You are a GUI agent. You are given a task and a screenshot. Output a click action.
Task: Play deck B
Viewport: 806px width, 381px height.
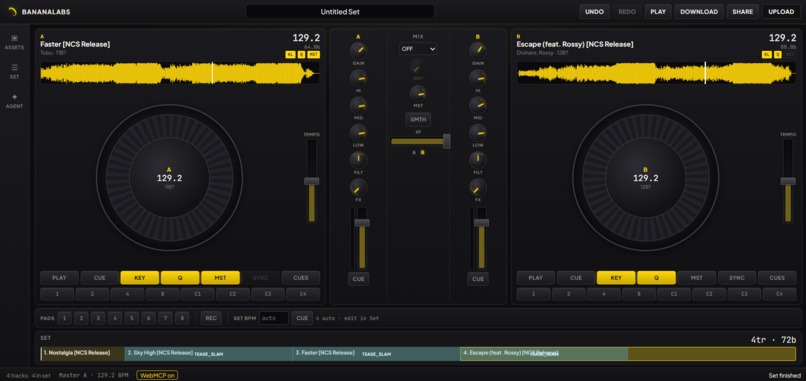[x=536, y=278]
